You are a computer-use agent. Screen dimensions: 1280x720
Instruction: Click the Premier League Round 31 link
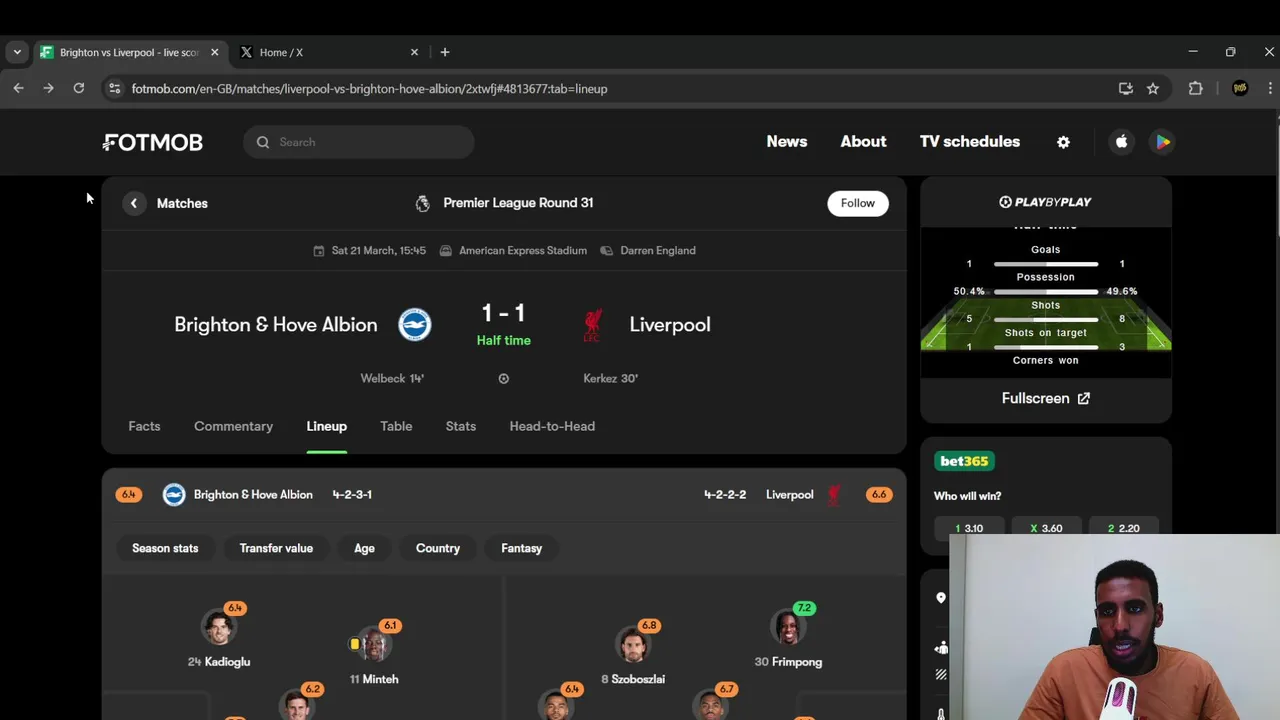pos(518,203)
